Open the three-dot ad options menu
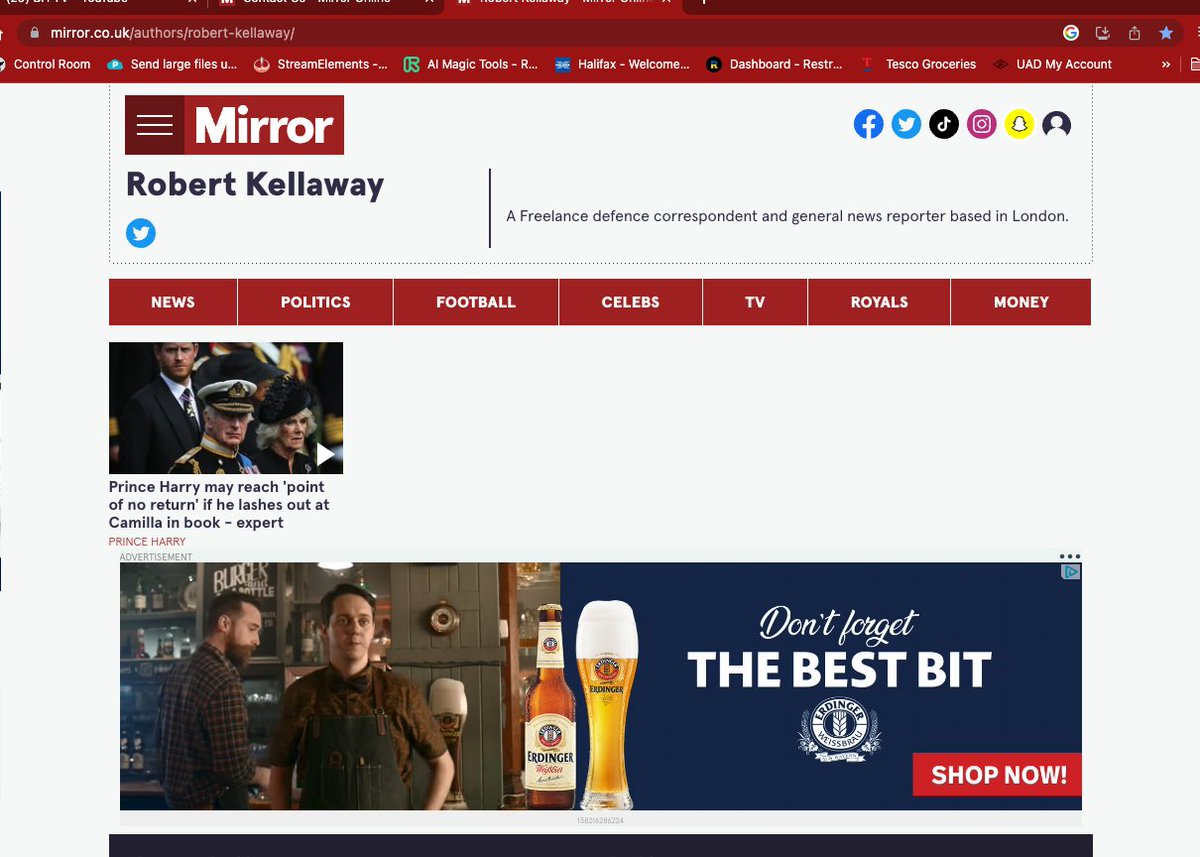This screenshot has width=1200, height=857. coord(1070,557)
